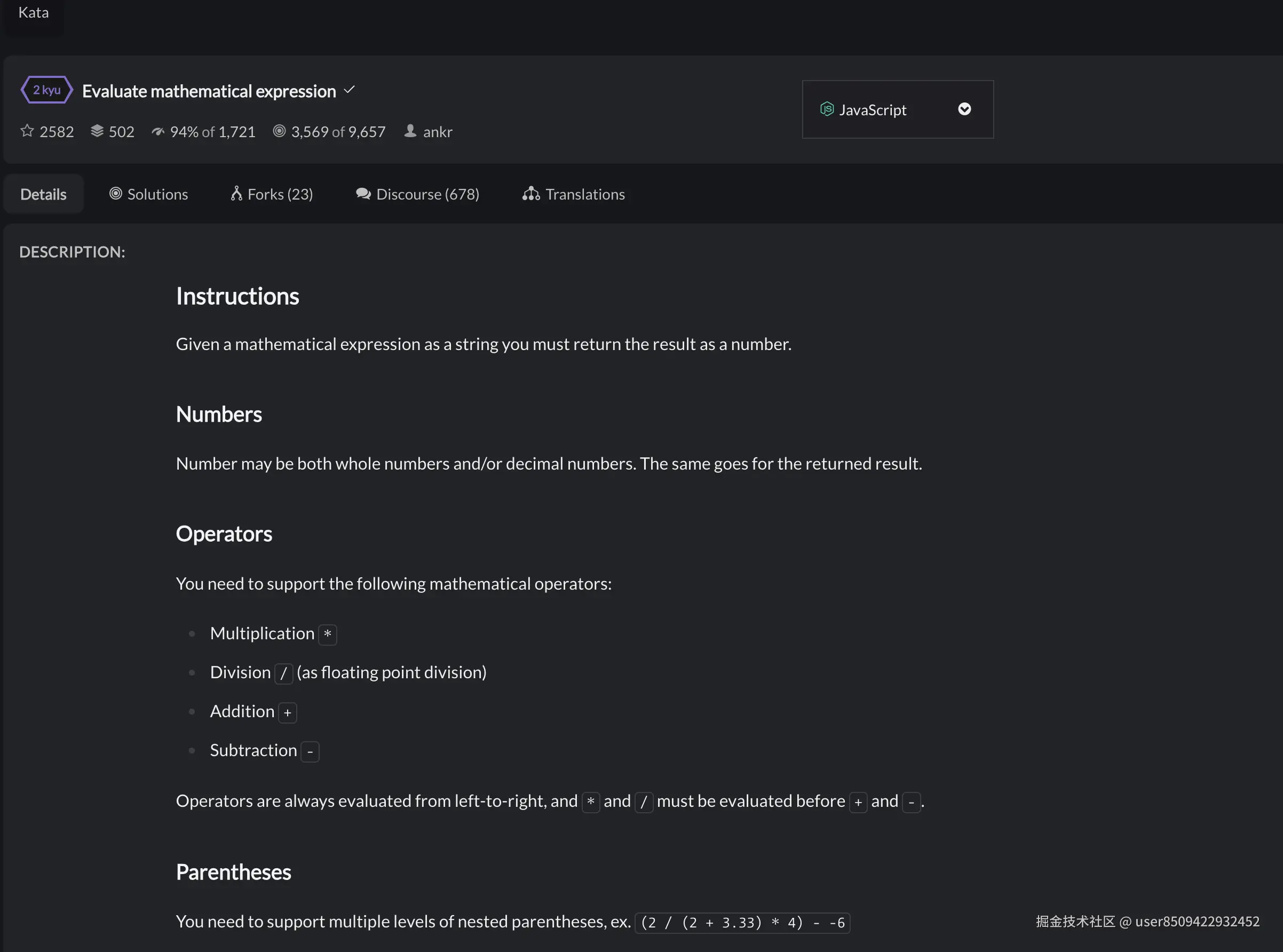The image size is (1283, 952).
Task: Click the Instructions heading
Action: pyautogui.click(x=237, y=296)
